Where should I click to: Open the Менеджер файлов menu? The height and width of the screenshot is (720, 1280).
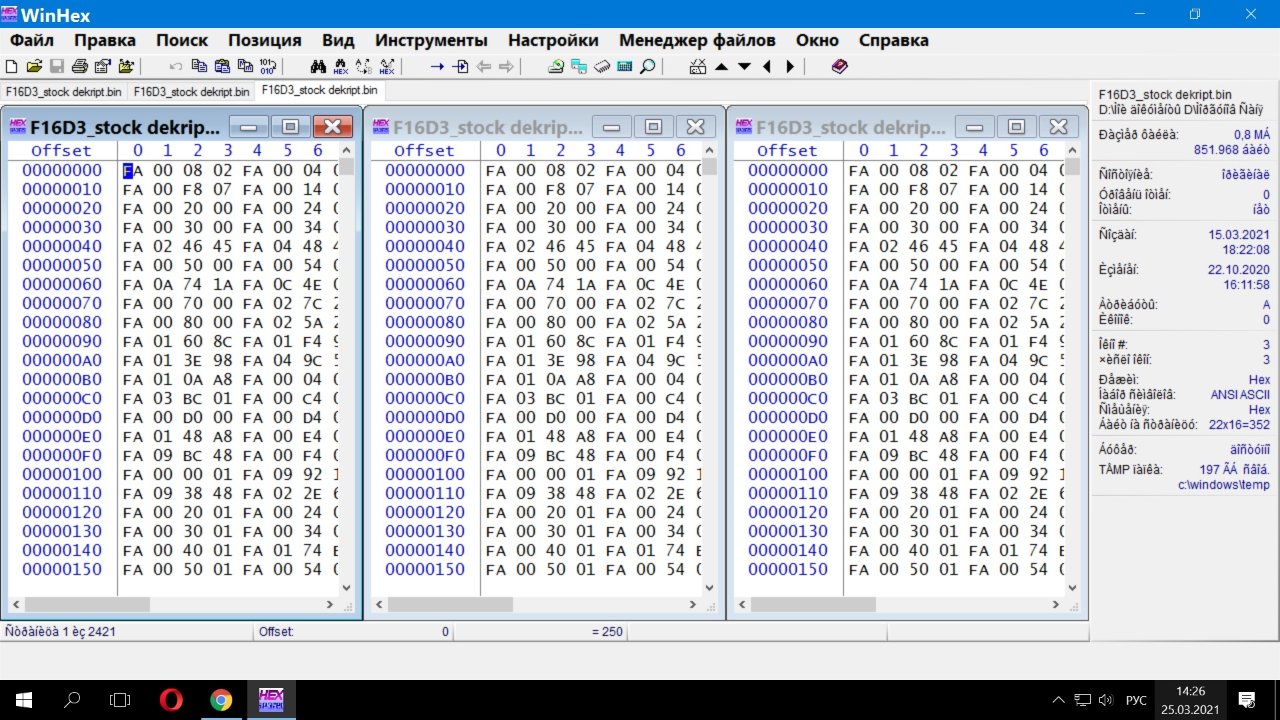696,40
